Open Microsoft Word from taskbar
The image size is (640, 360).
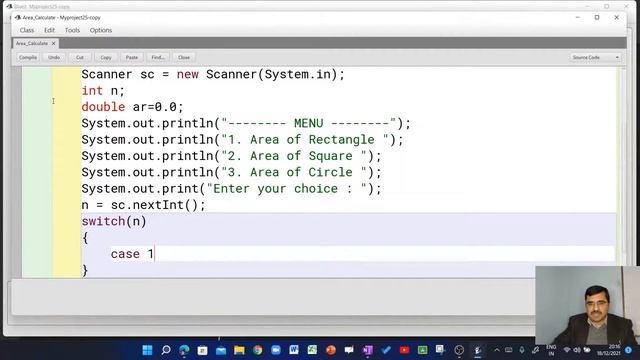pyautogui.click(x=294, y=350)
